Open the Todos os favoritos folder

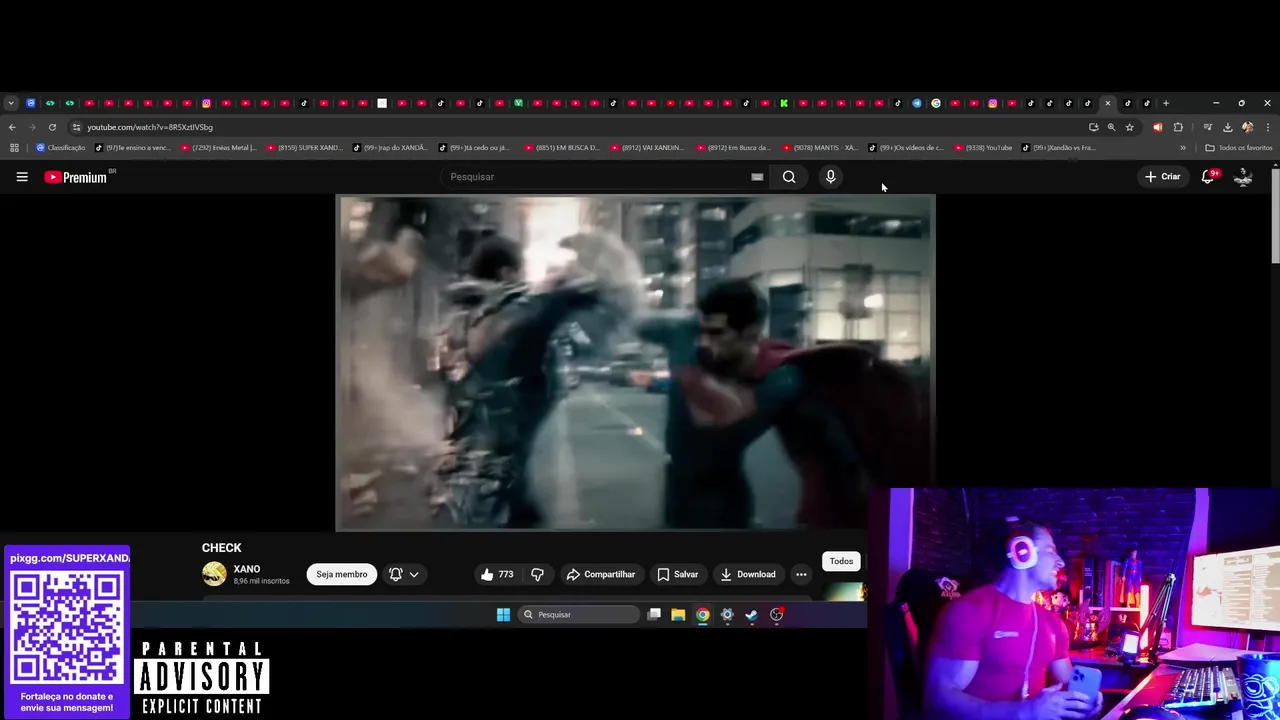click(x=1239, y=148)
